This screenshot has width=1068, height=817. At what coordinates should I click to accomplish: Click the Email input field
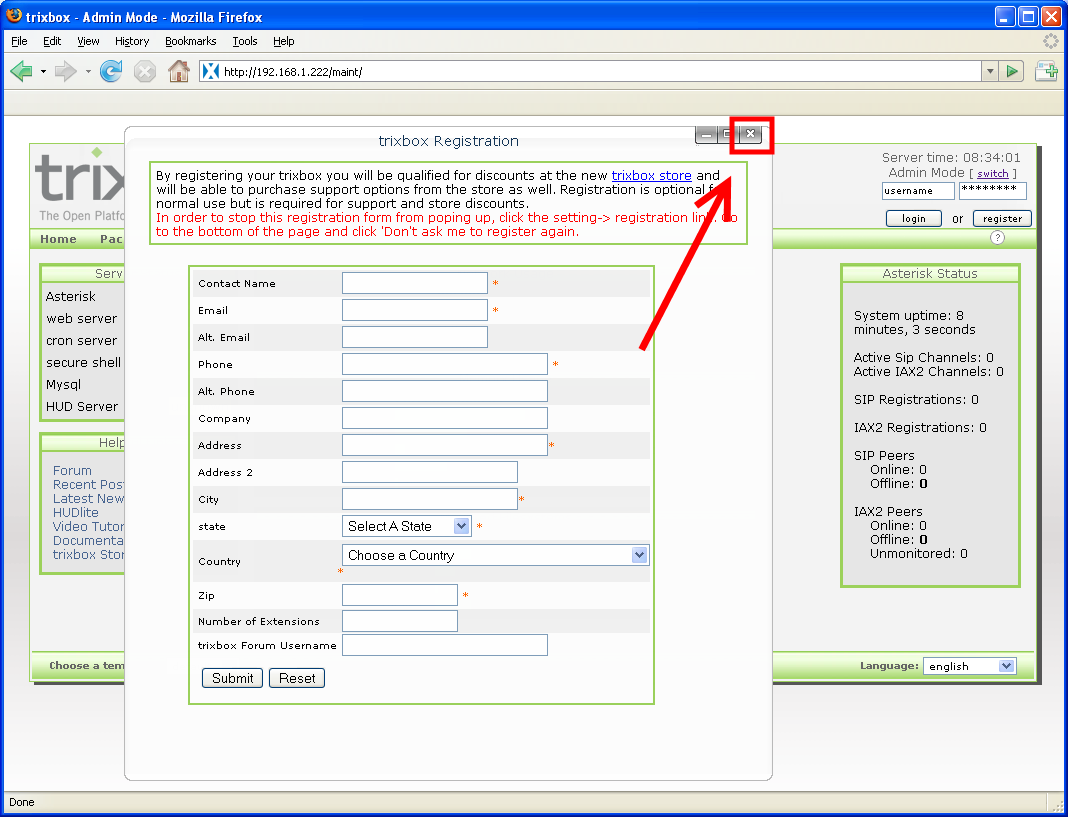pyautogui.click(x=415, y=310)
